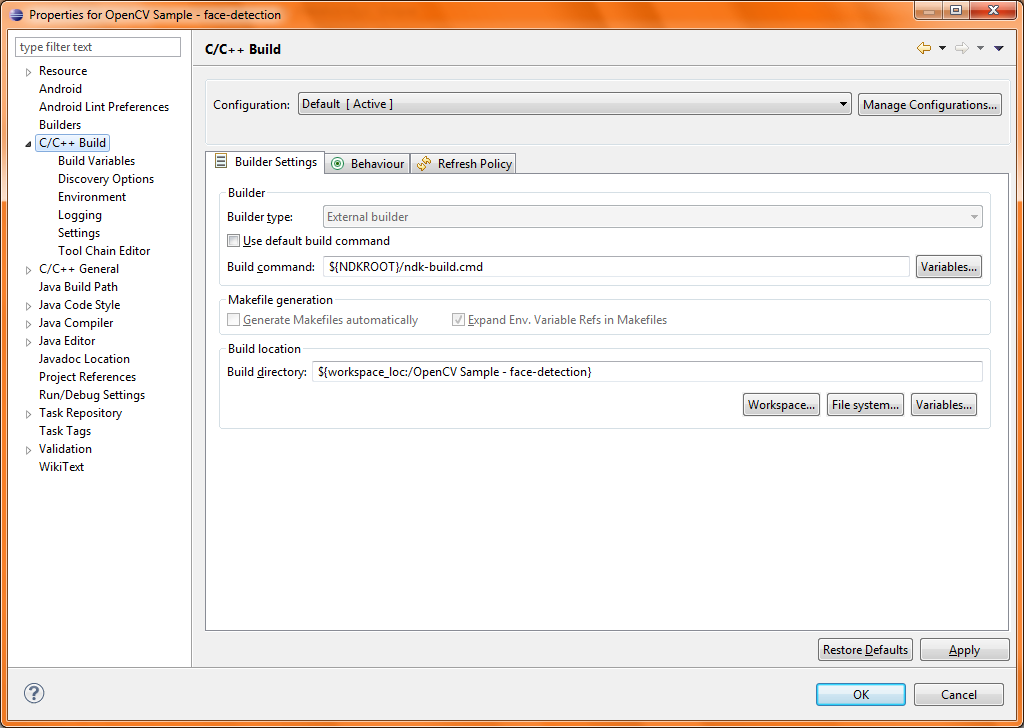
Task: Open the Refresh Policy tab
Action: pos(464,164)
